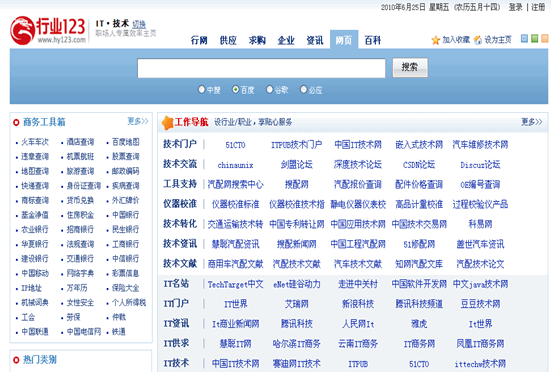Open the CSDN论坛 link

(x=419, y=165)
